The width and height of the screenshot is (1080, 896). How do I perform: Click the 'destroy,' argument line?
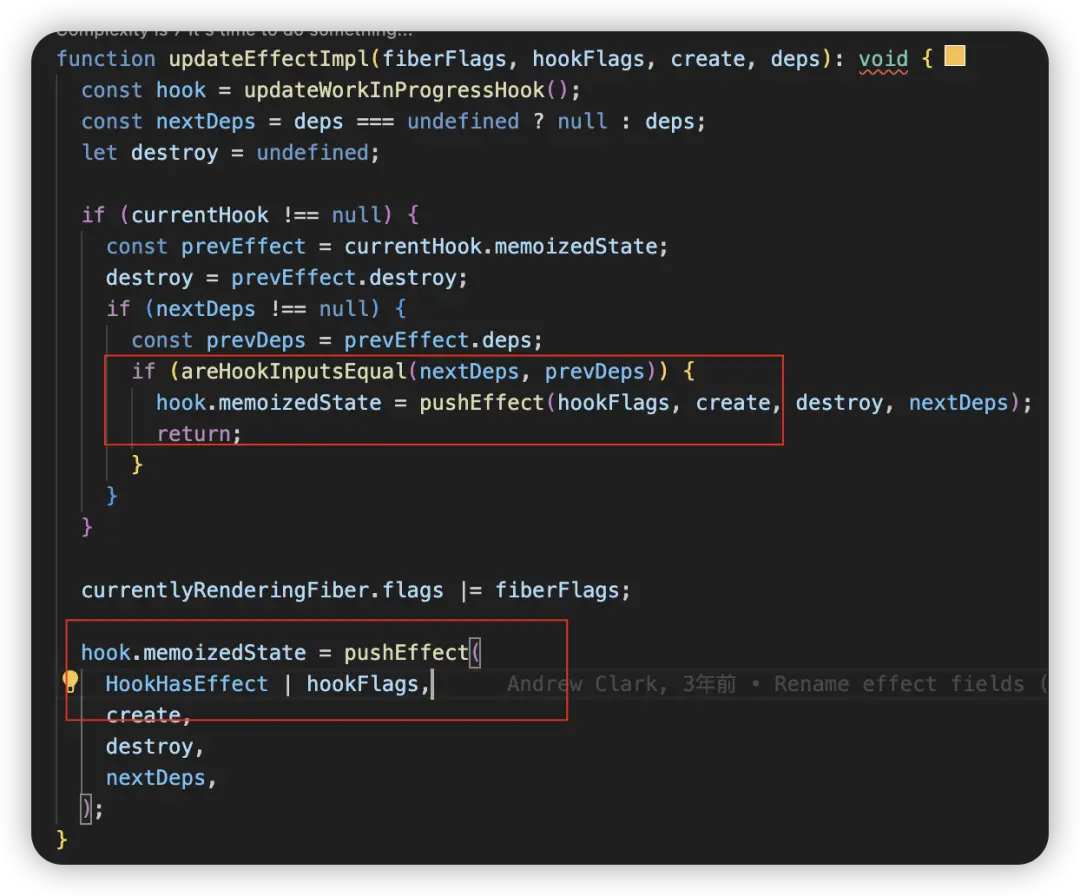(155, 747)
